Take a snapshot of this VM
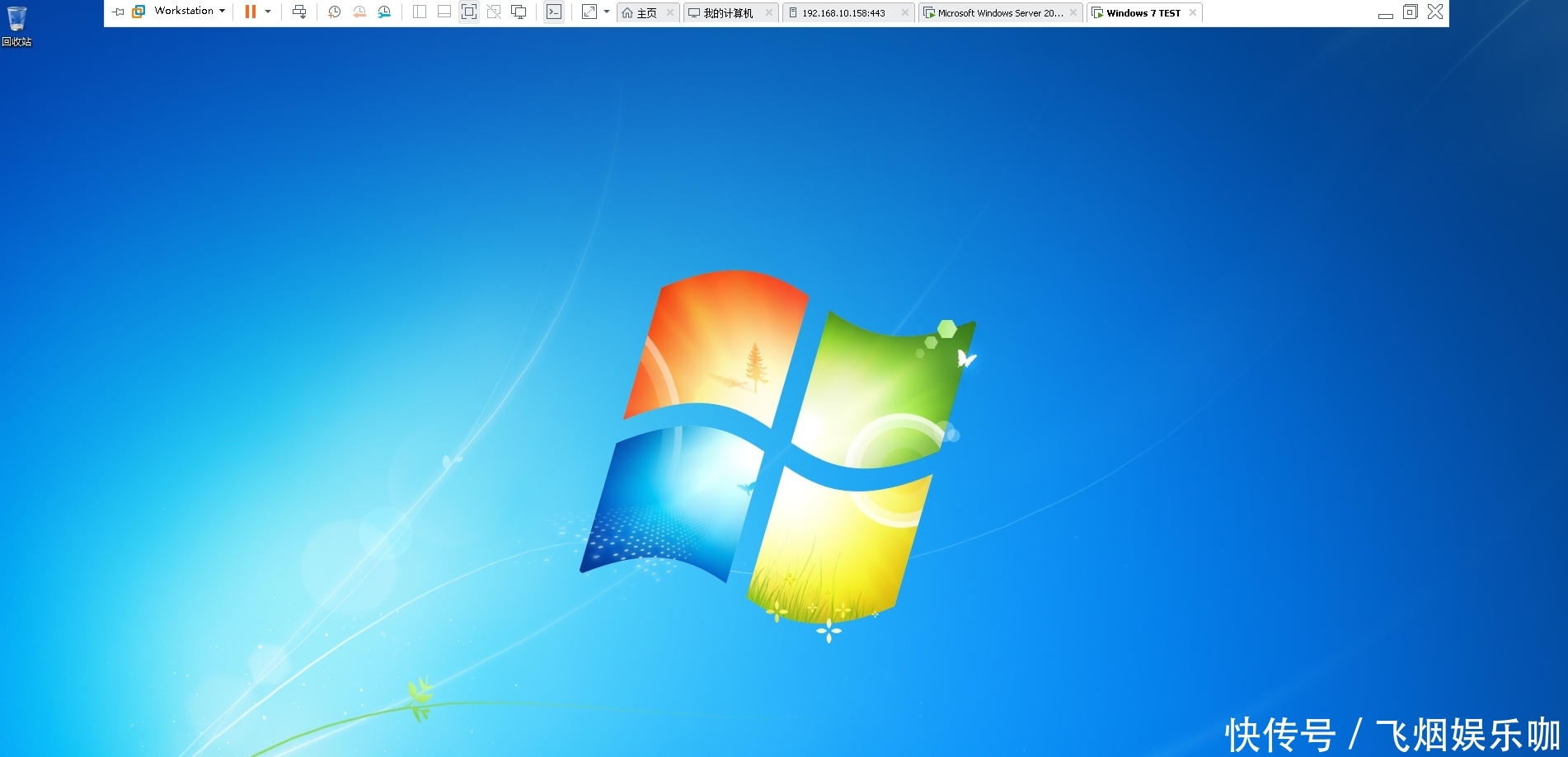This screenshot has height=757, width=1568. pyautogui.click(x=334, y=12)
